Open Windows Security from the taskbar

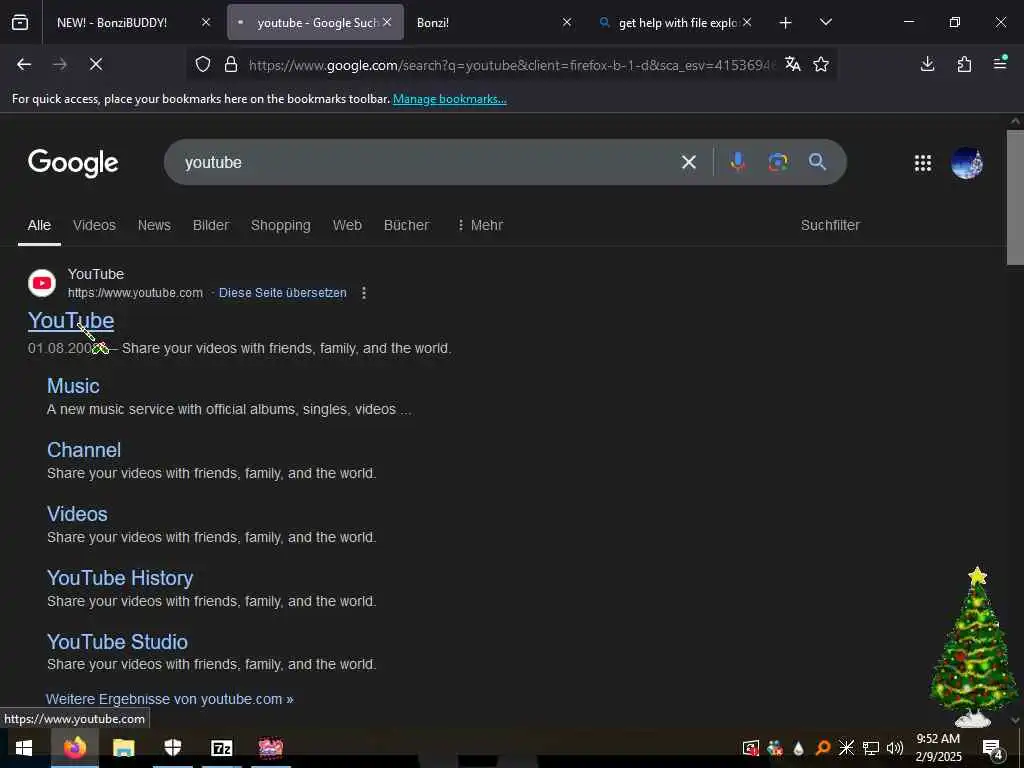(172, 748)
